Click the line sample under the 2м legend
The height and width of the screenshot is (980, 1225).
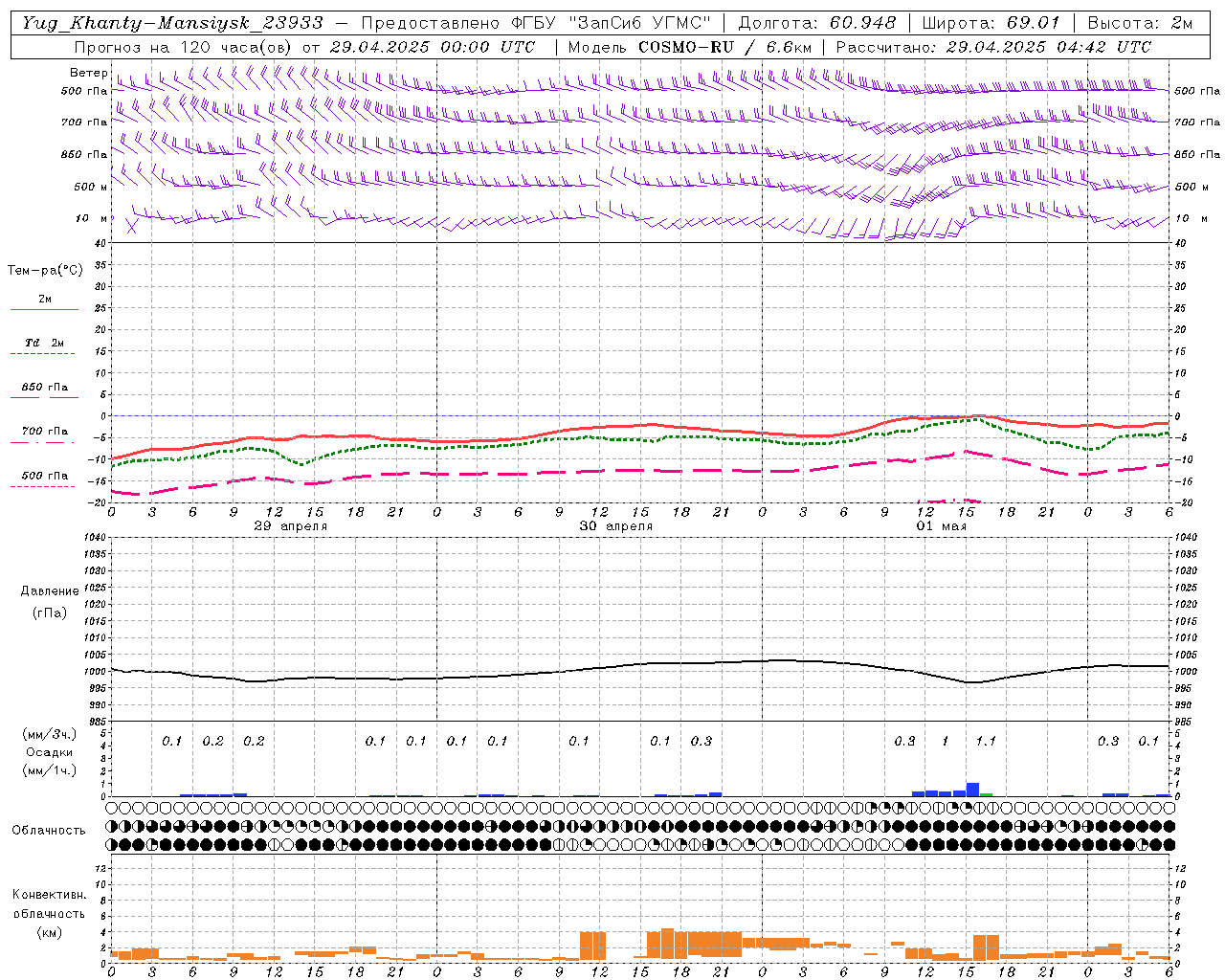pyautogui.click(x=44, y=310)
